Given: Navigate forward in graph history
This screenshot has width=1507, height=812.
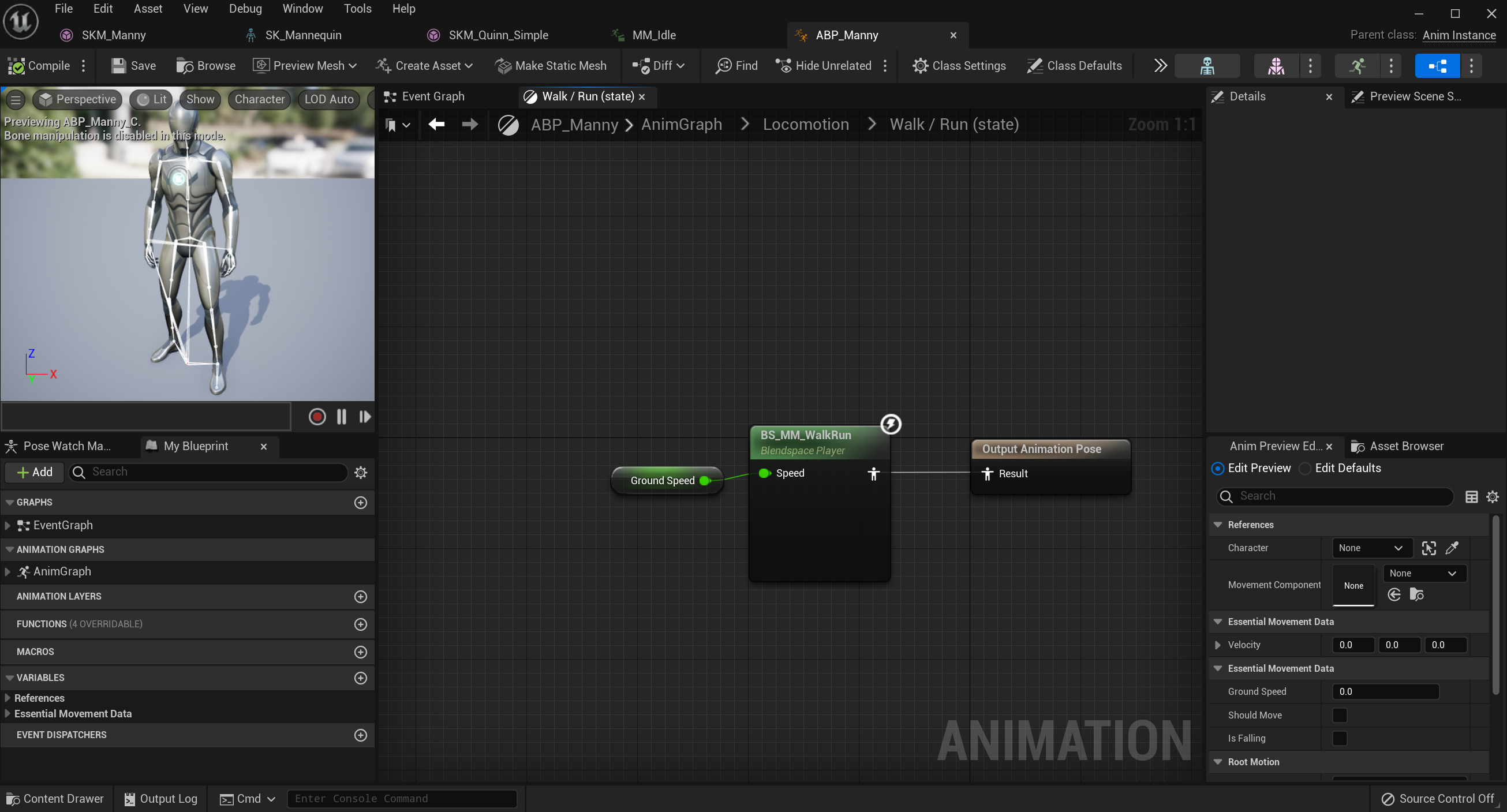Looking at the screenshot, I should [x=469, y=124].
